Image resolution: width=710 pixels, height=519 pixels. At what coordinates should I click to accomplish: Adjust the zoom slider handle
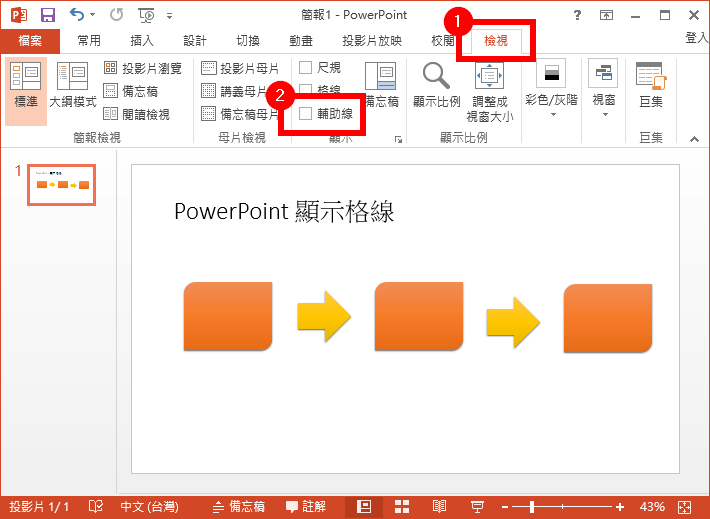532,507
